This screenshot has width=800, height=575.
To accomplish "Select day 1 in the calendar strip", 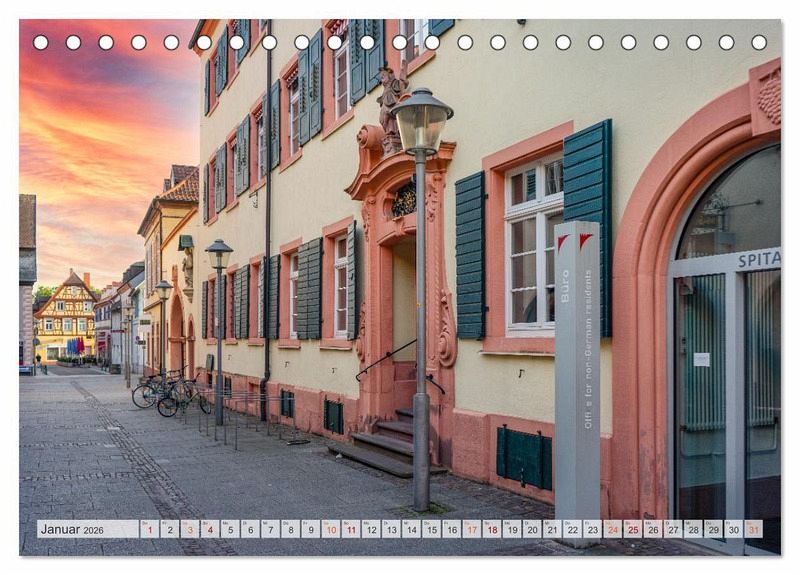I will 149,529.
